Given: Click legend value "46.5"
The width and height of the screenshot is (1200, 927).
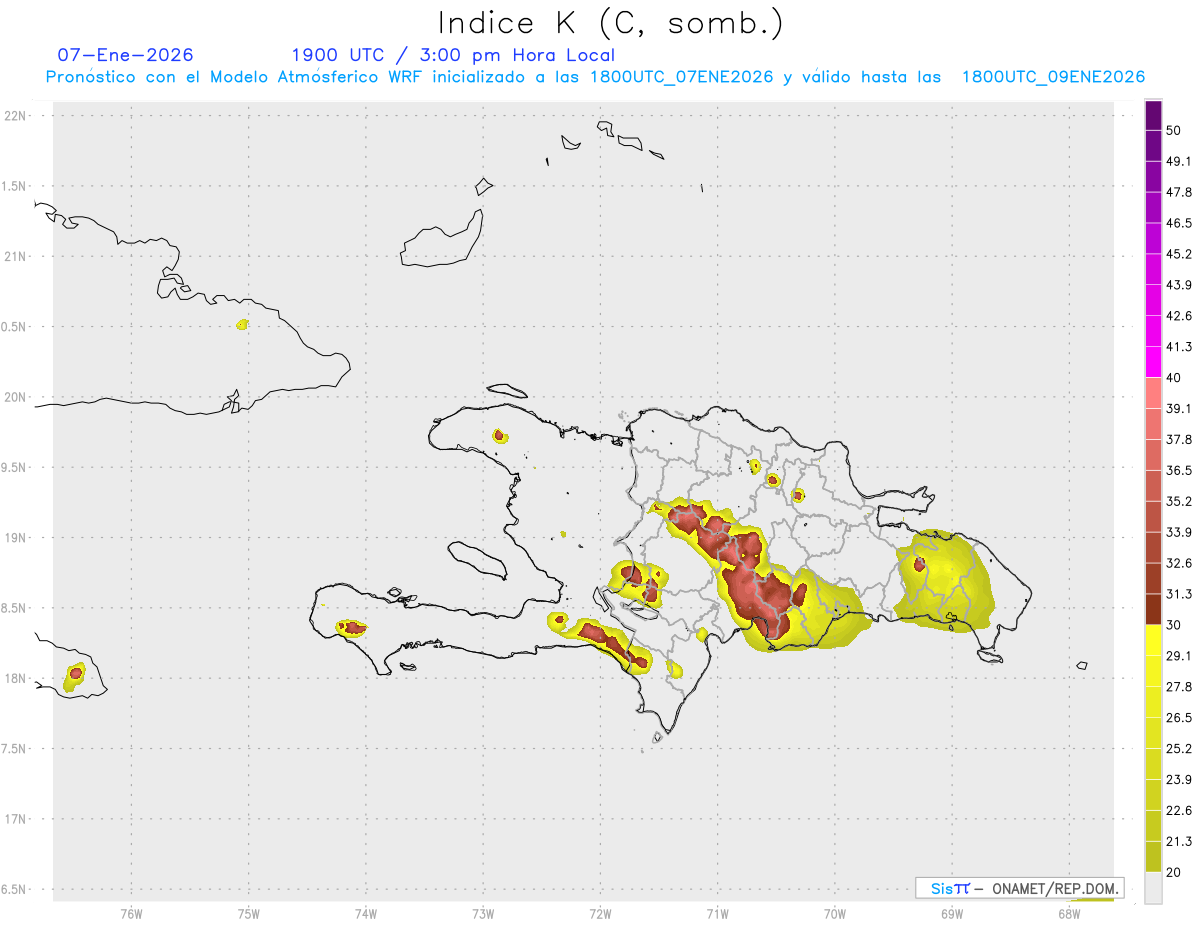Looking at the screenshot, I should tap(1179, 223).
